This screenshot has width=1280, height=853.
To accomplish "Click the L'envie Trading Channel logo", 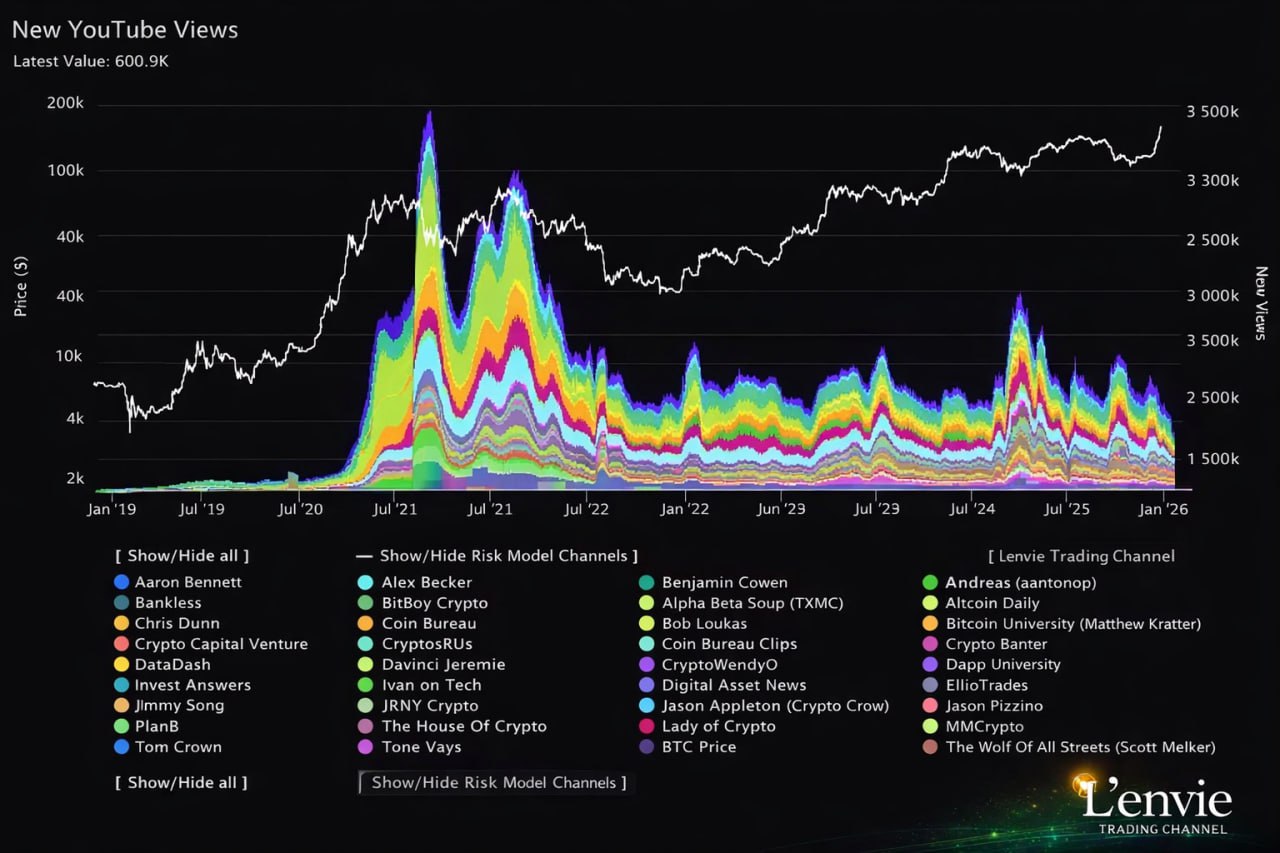I will (1155, 805).
